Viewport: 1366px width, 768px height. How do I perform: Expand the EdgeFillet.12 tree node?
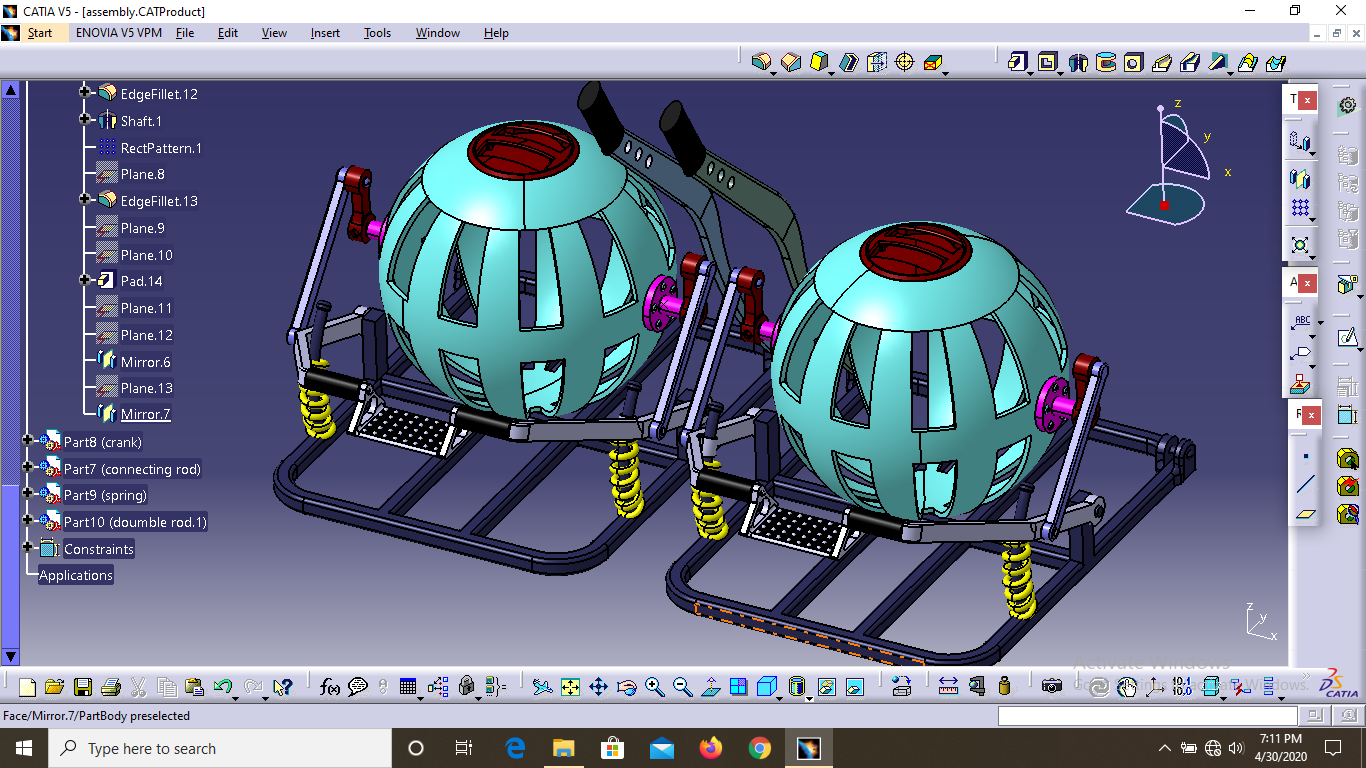click(x=84, y=93)
